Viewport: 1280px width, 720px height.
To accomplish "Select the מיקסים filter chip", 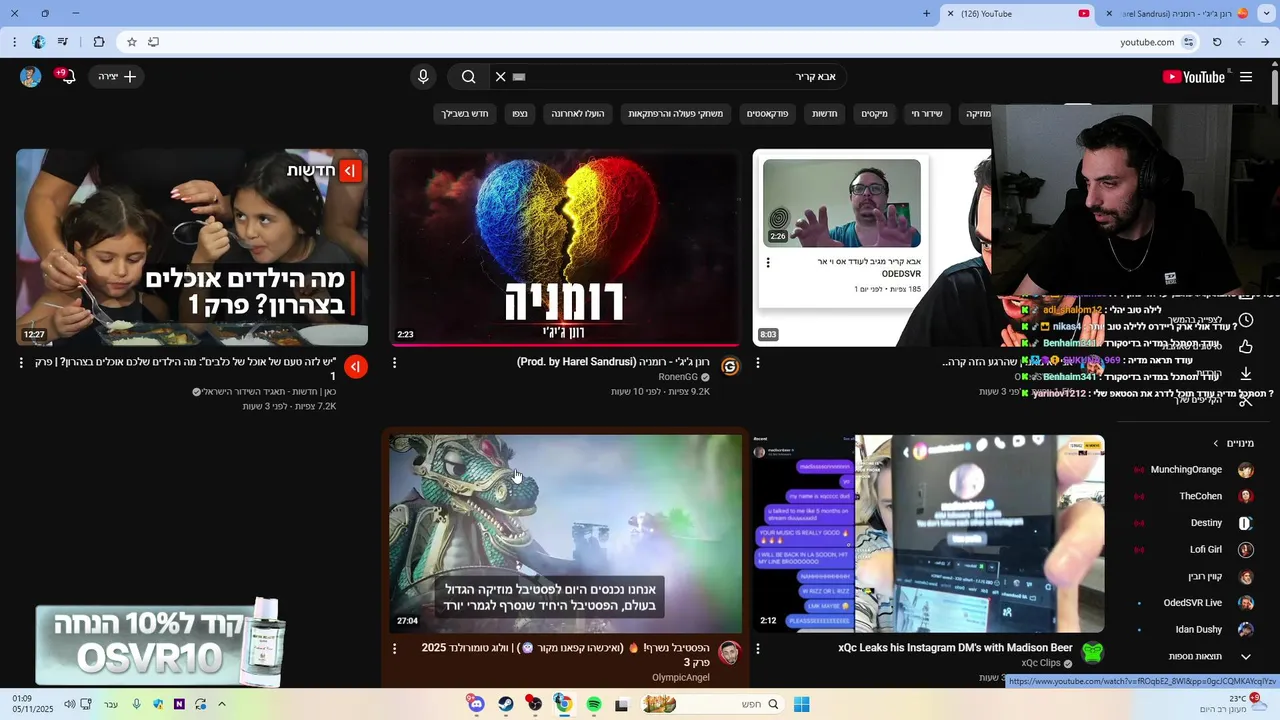I will (x=875, y=114).
